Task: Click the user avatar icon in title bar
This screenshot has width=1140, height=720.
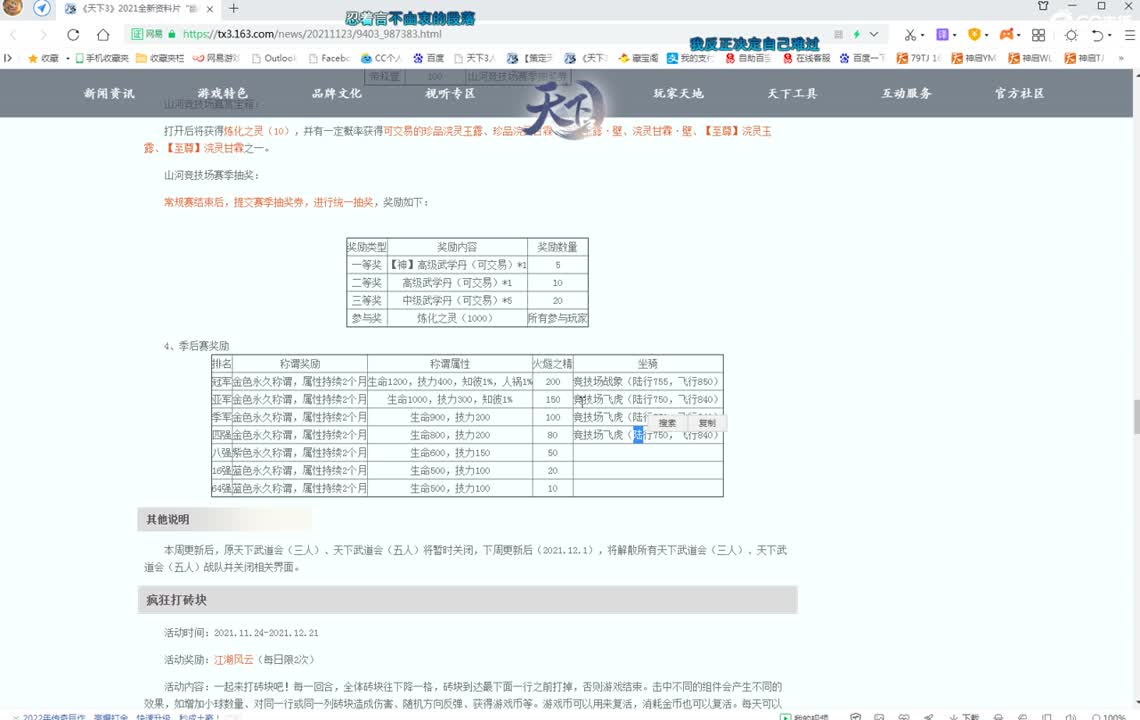Action: pos(12,8)
